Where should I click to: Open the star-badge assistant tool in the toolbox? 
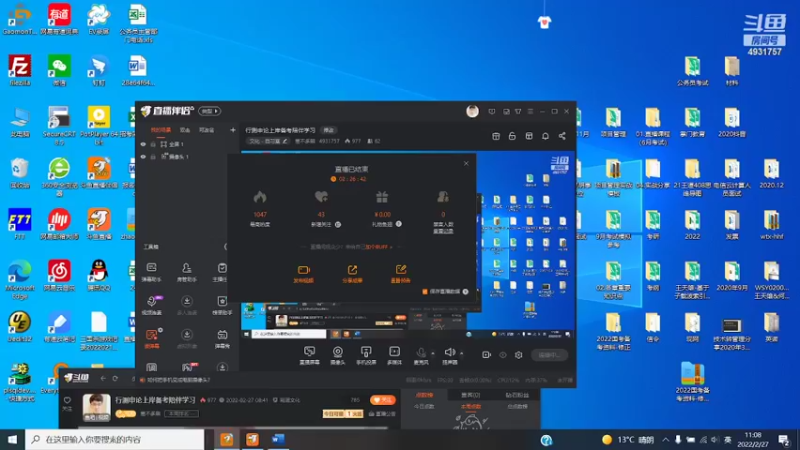222,305
